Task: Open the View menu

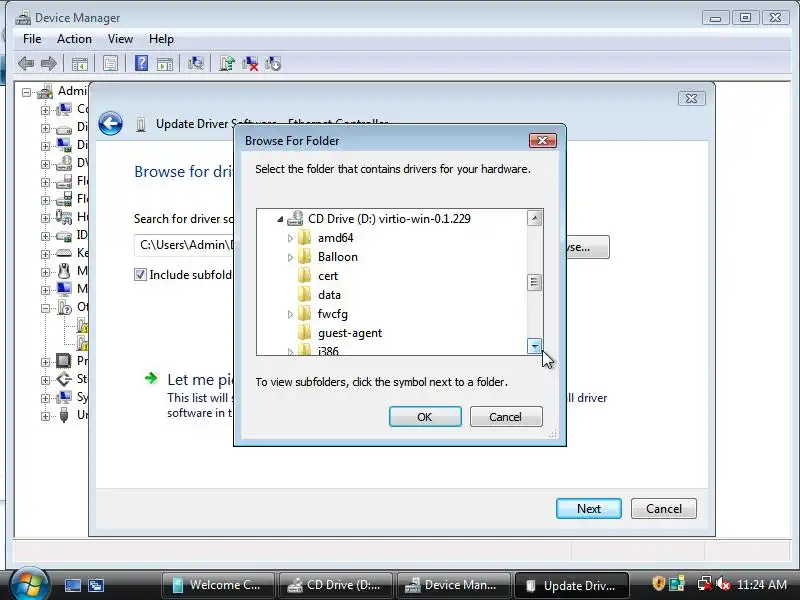Action: tap(120, 39)
